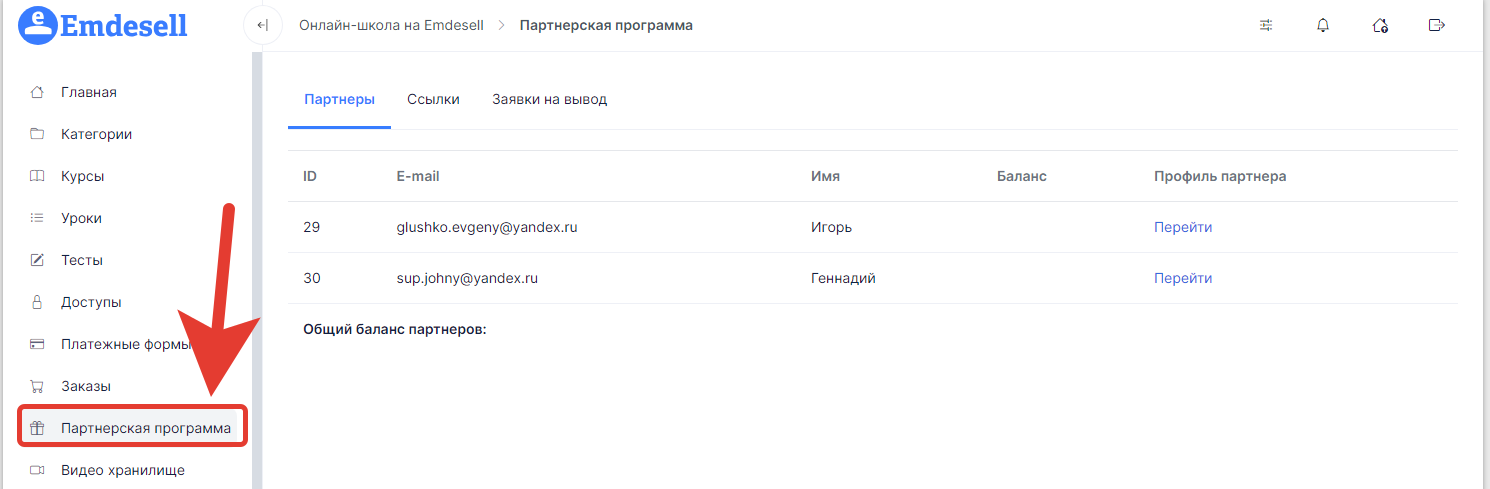Viewport: 1490px width, 489px height.
Task: Click the Курсы book icon
Action: click(x=37, y=176)
